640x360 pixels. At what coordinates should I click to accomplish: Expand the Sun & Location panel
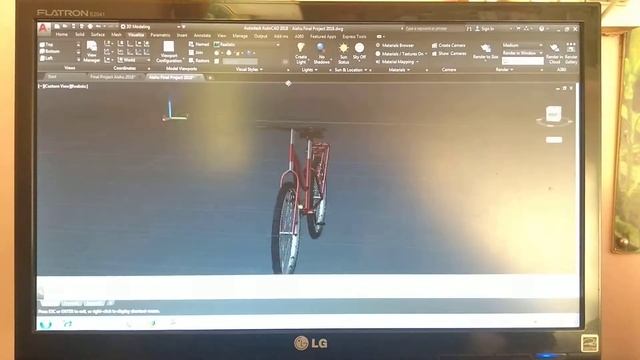click(x=351, y=70)
